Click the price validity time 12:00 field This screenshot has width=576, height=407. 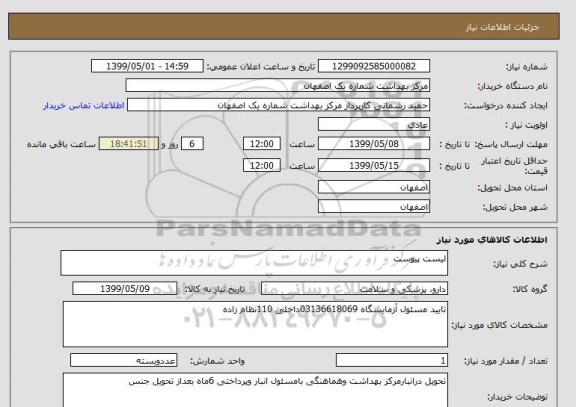pos(262,166)
